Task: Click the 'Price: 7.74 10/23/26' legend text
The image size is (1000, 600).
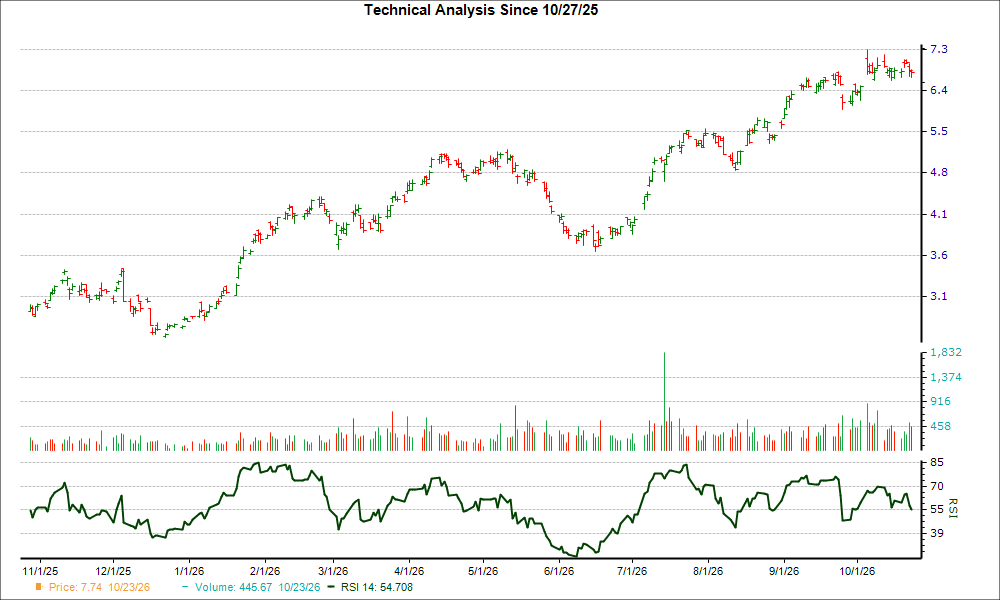Action: pyautogui.click(x=99, y=587)
